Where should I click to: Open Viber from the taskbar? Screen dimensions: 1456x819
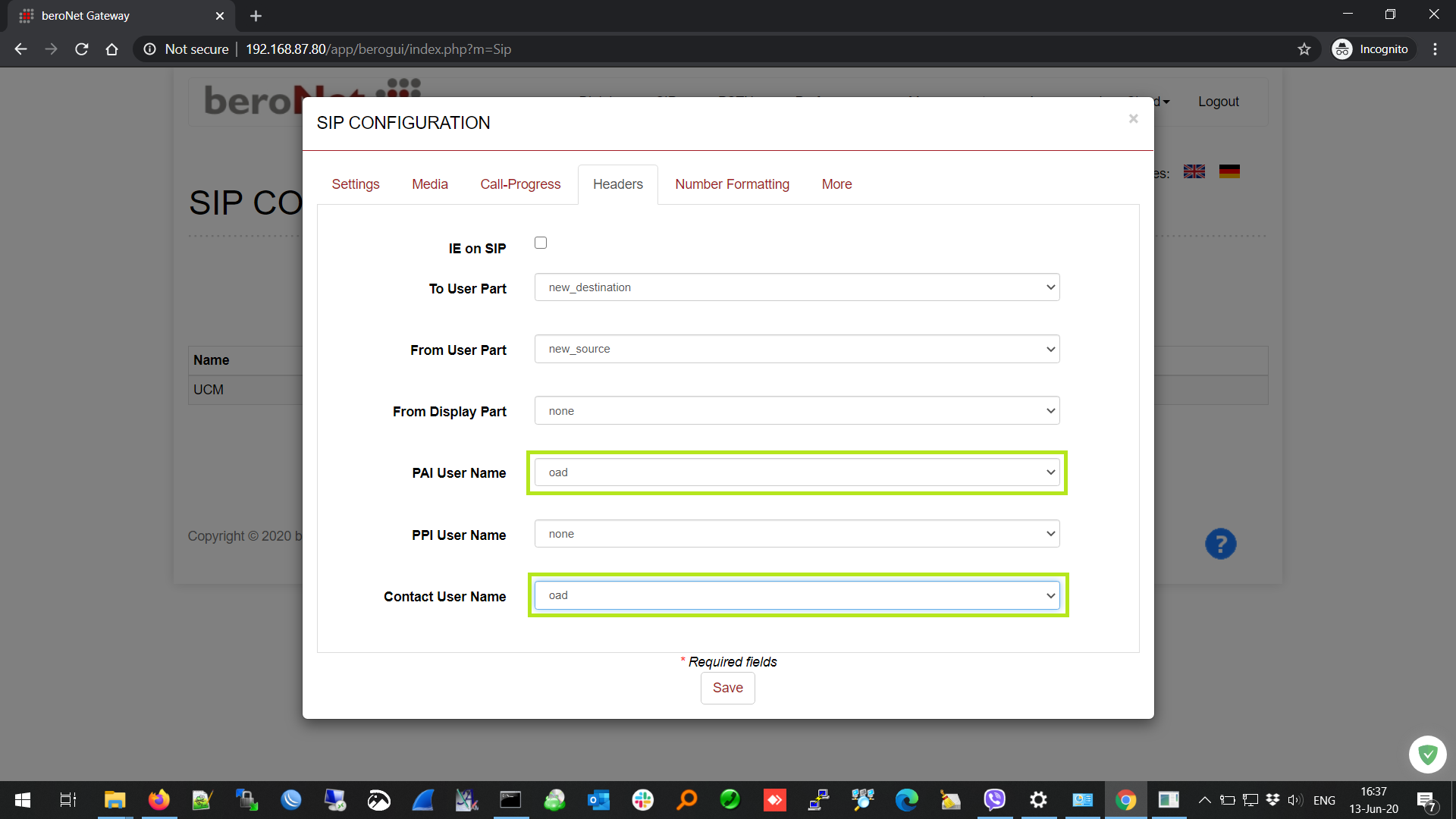tap(994, 799)
